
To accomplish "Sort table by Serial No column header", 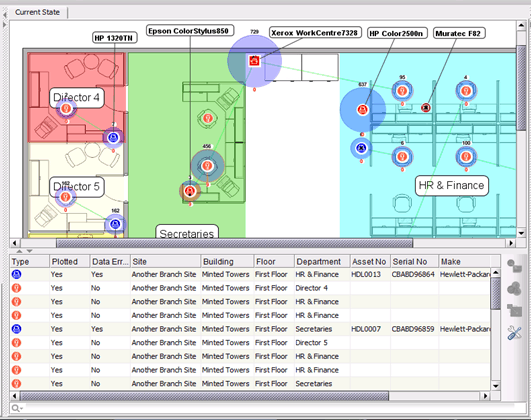I will point(414,261).
